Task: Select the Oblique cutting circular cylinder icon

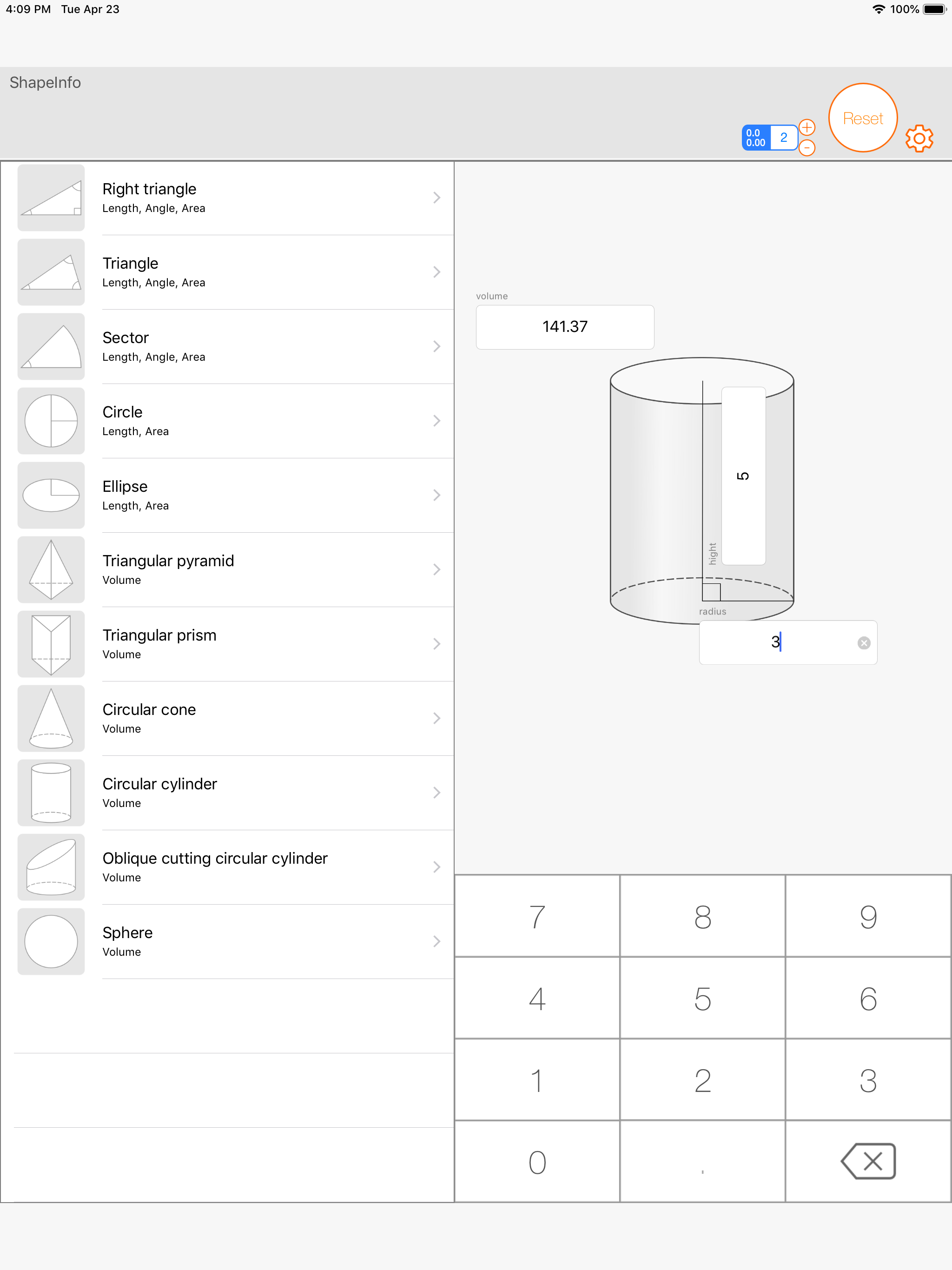Action: [x=51, y=867]
